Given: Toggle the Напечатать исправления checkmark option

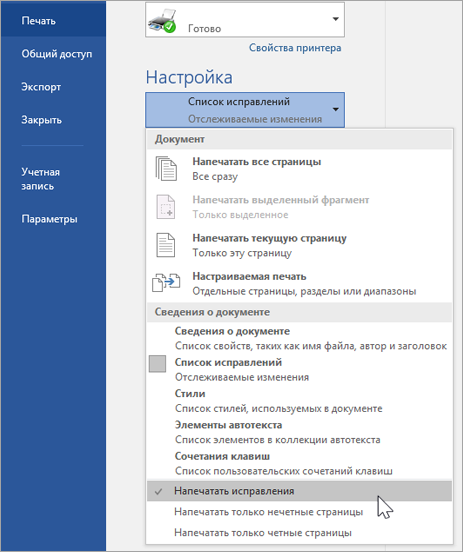Looking at the screenshot, I should 299,491.
